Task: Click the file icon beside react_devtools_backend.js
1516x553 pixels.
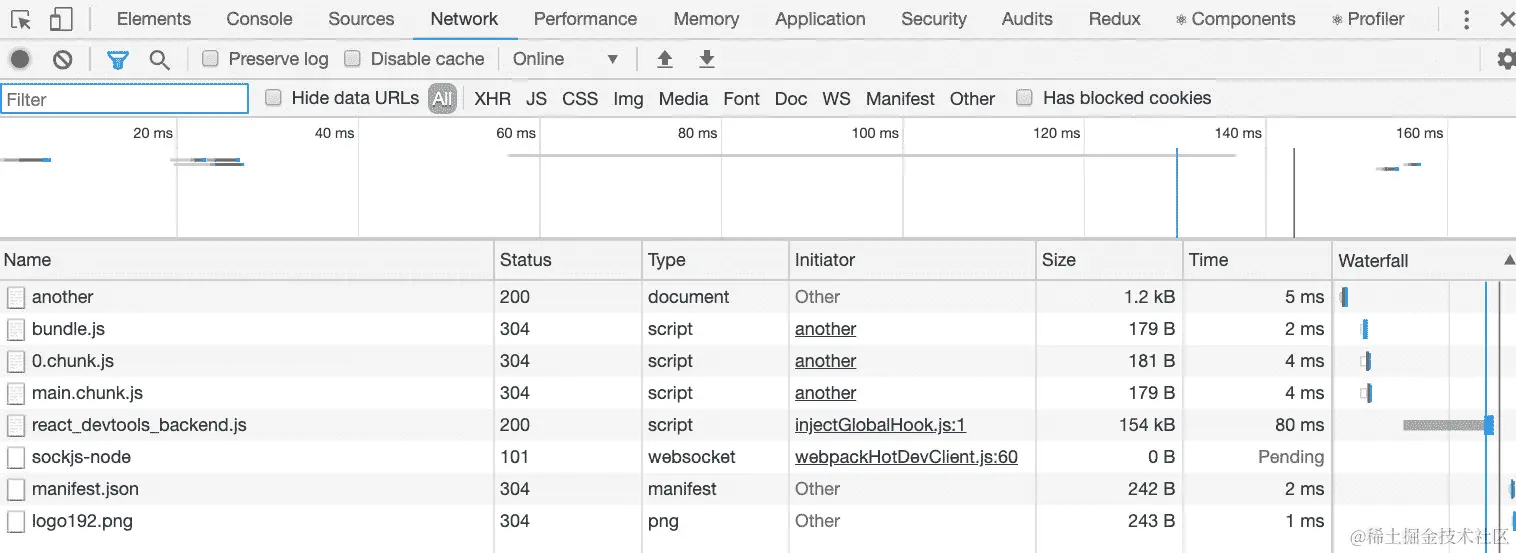Action: (15, 425)
